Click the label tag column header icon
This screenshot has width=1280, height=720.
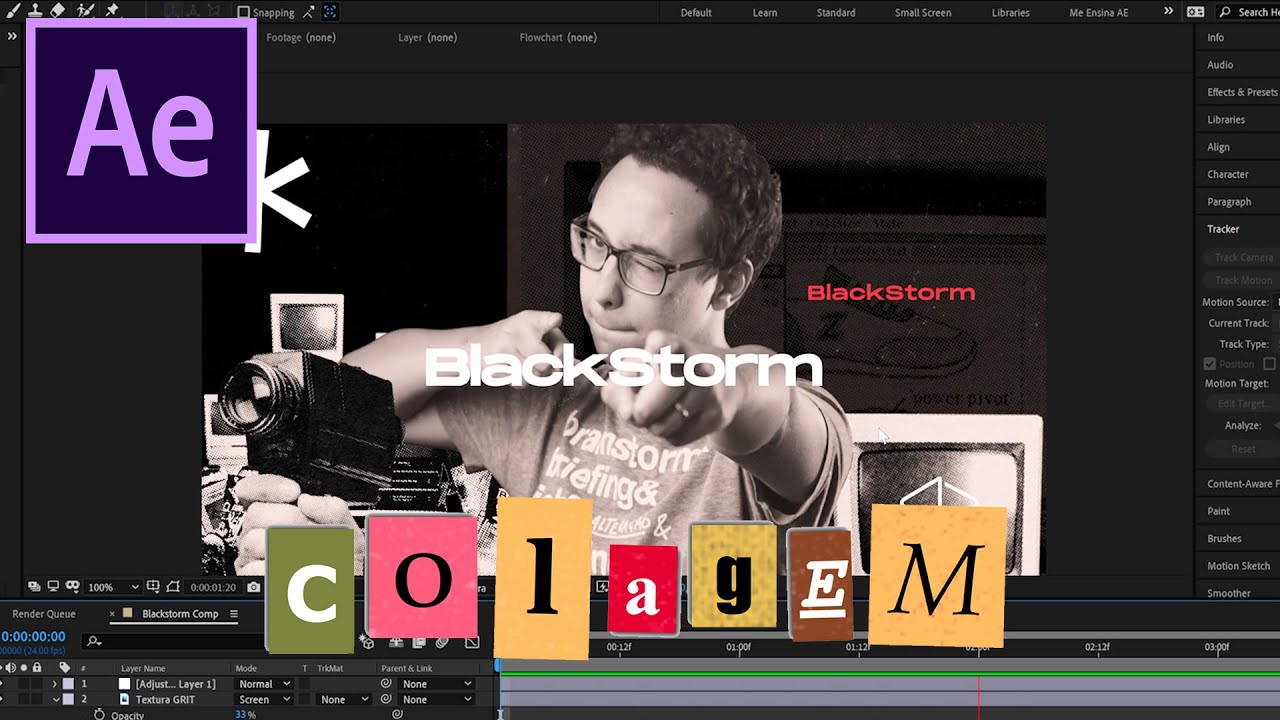[x=65, y=668]
